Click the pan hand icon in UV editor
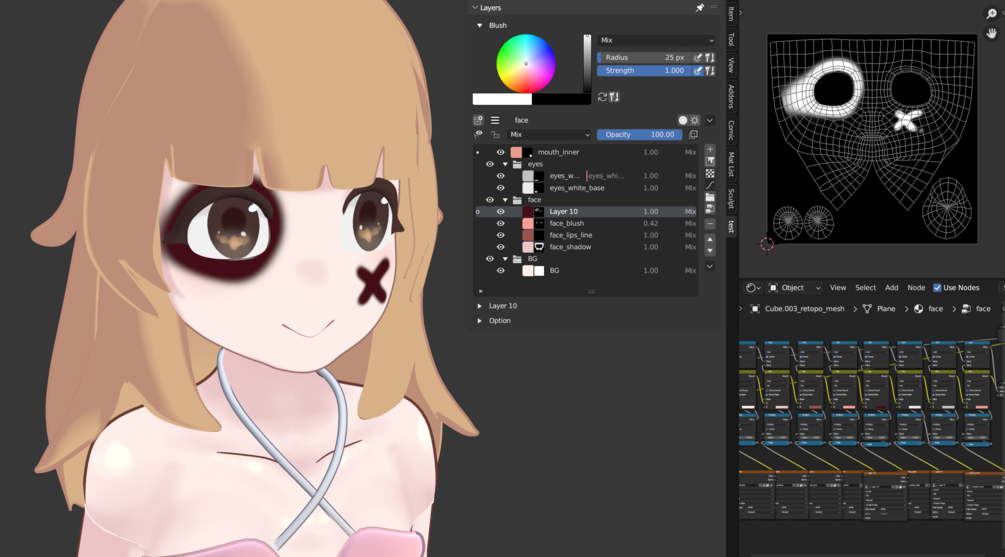 (x=991, y=34)
